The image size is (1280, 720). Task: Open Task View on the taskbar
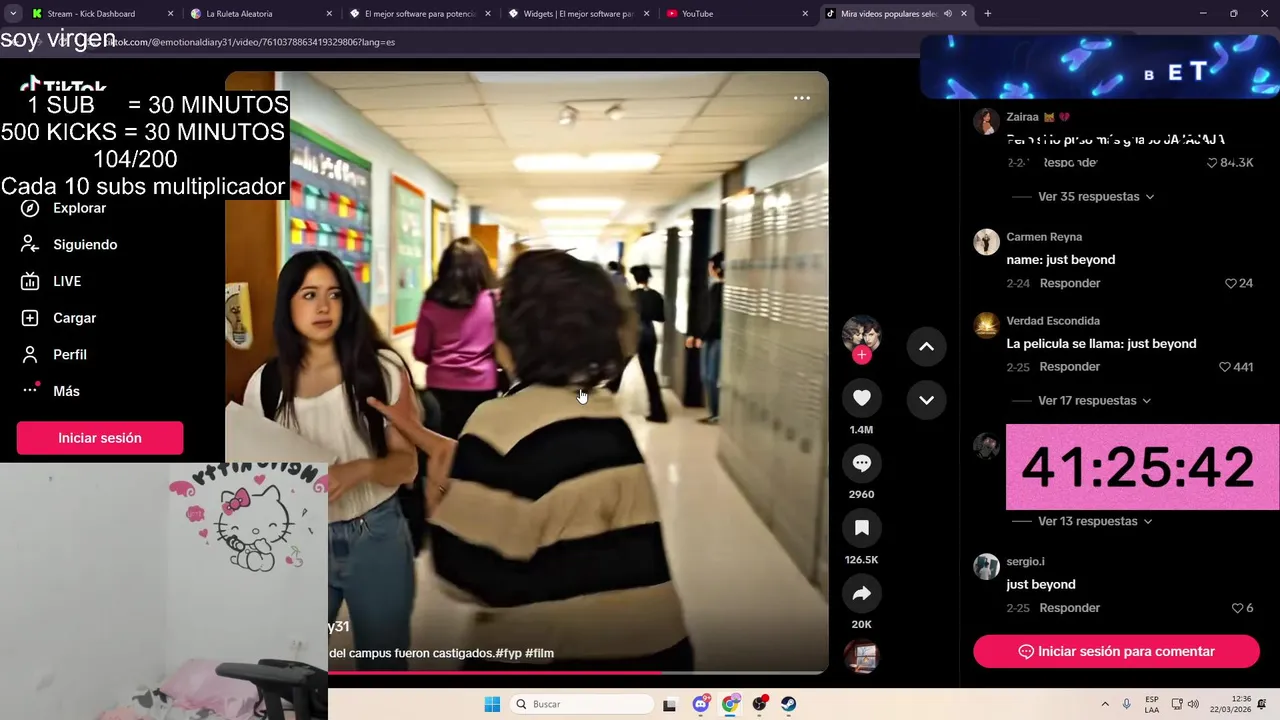pos(670,704)
